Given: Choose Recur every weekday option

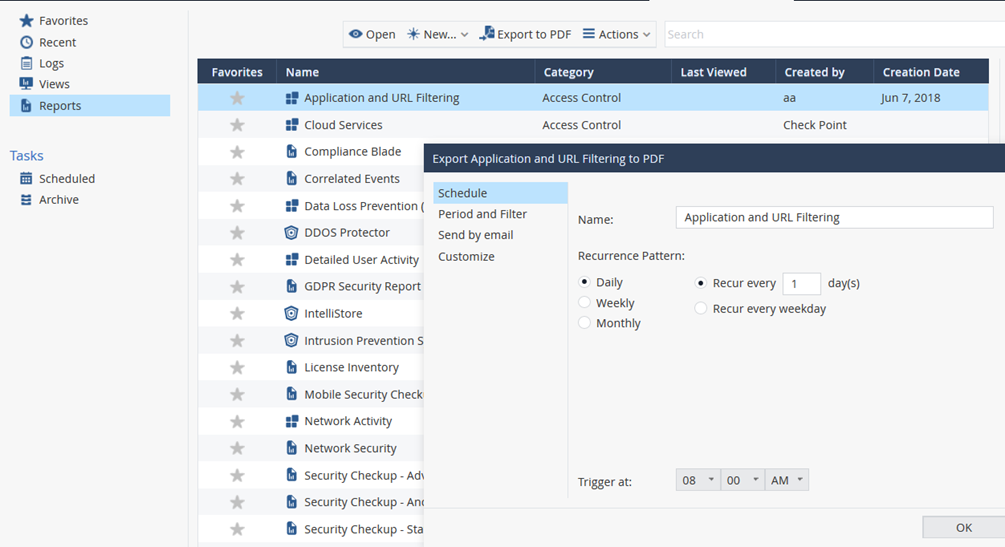Looking at the screenshot, I should 702,309.
